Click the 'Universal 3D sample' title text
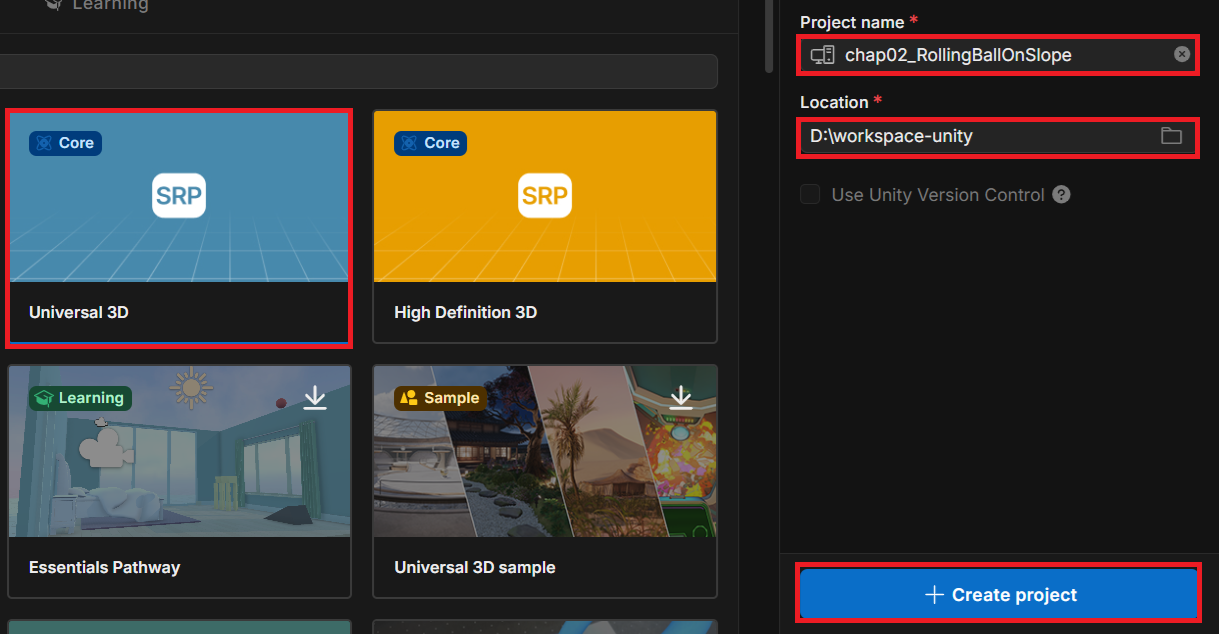 coord(475,567)
